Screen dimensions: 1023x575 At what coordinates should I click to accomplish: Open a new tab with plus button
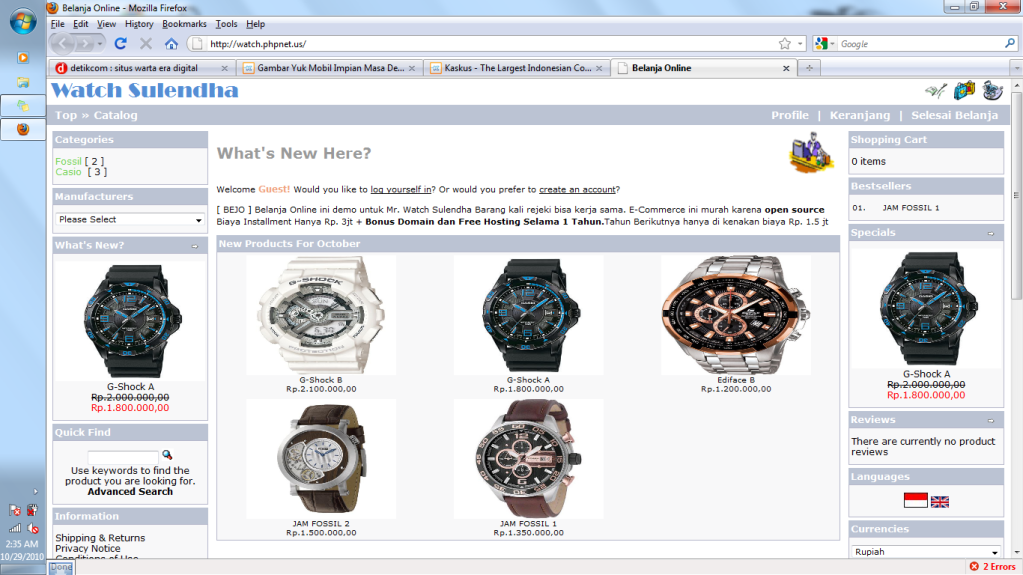809,68
